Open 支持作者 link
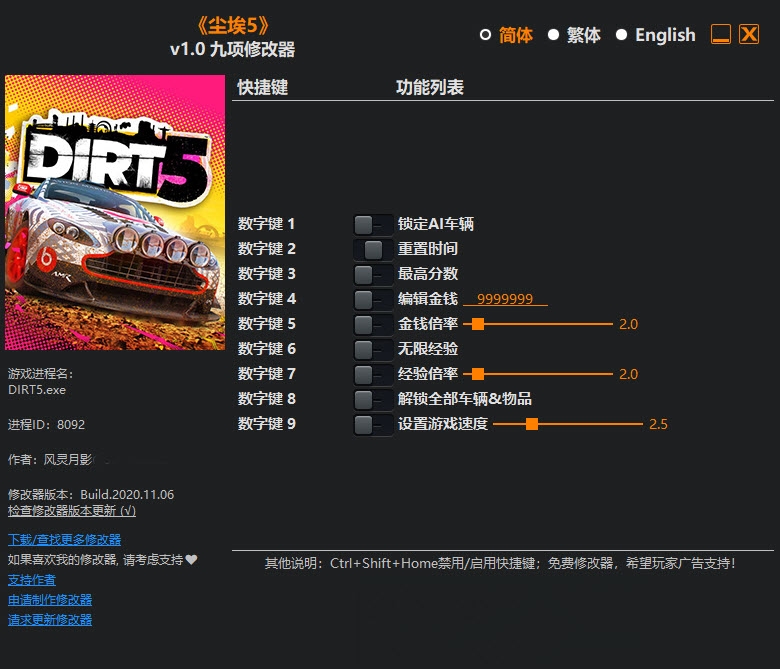780x669 pixels. (x=32, y=580)
